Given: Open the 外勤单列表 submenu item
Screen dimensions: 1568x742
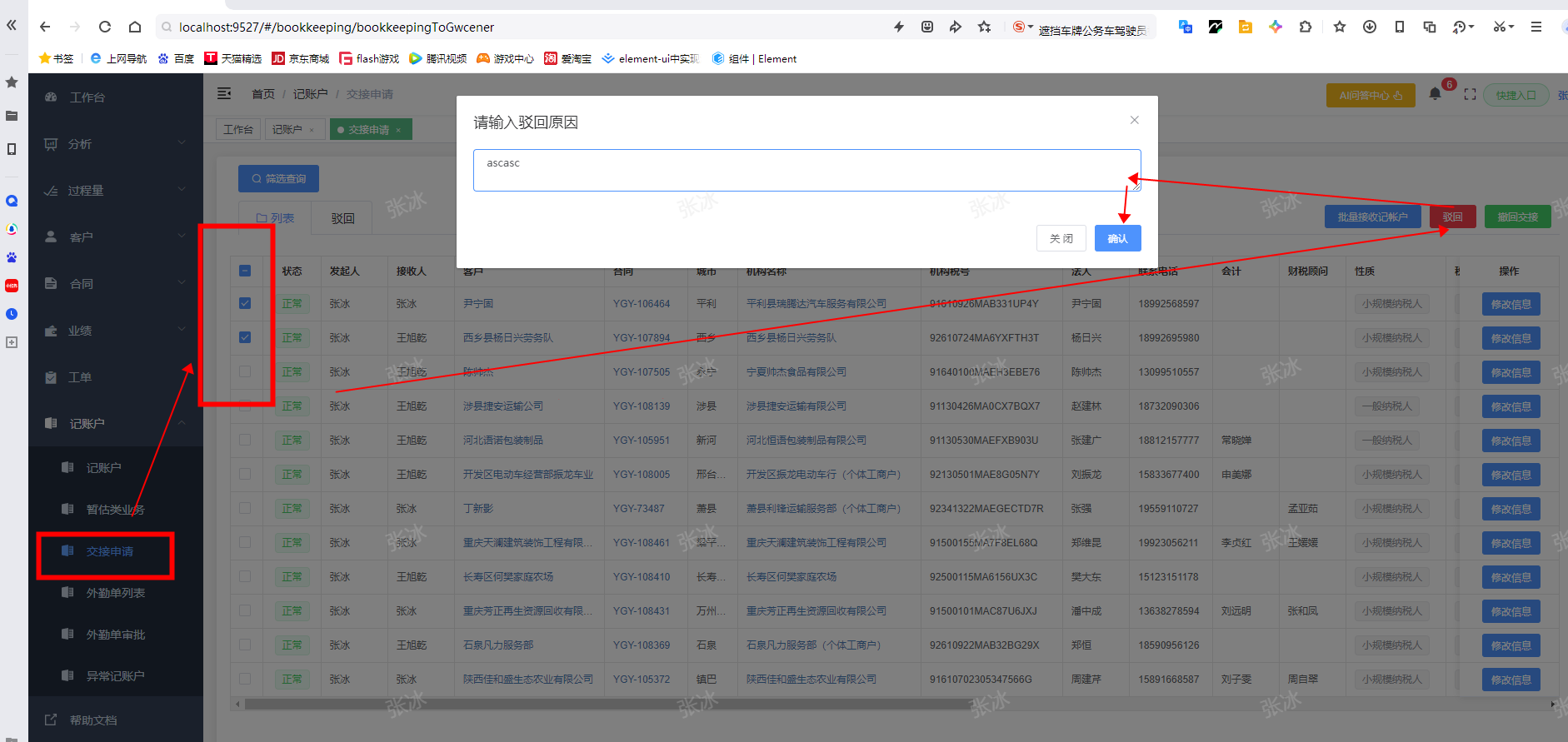Looking at the screenshot, I should click(116, 593).
